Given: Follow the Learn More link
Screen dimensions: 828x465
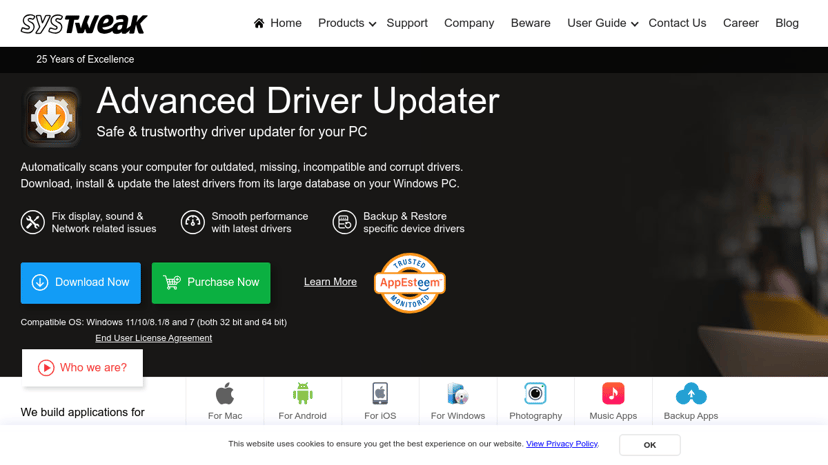Looking at the screenshot, I should point(331,282).
